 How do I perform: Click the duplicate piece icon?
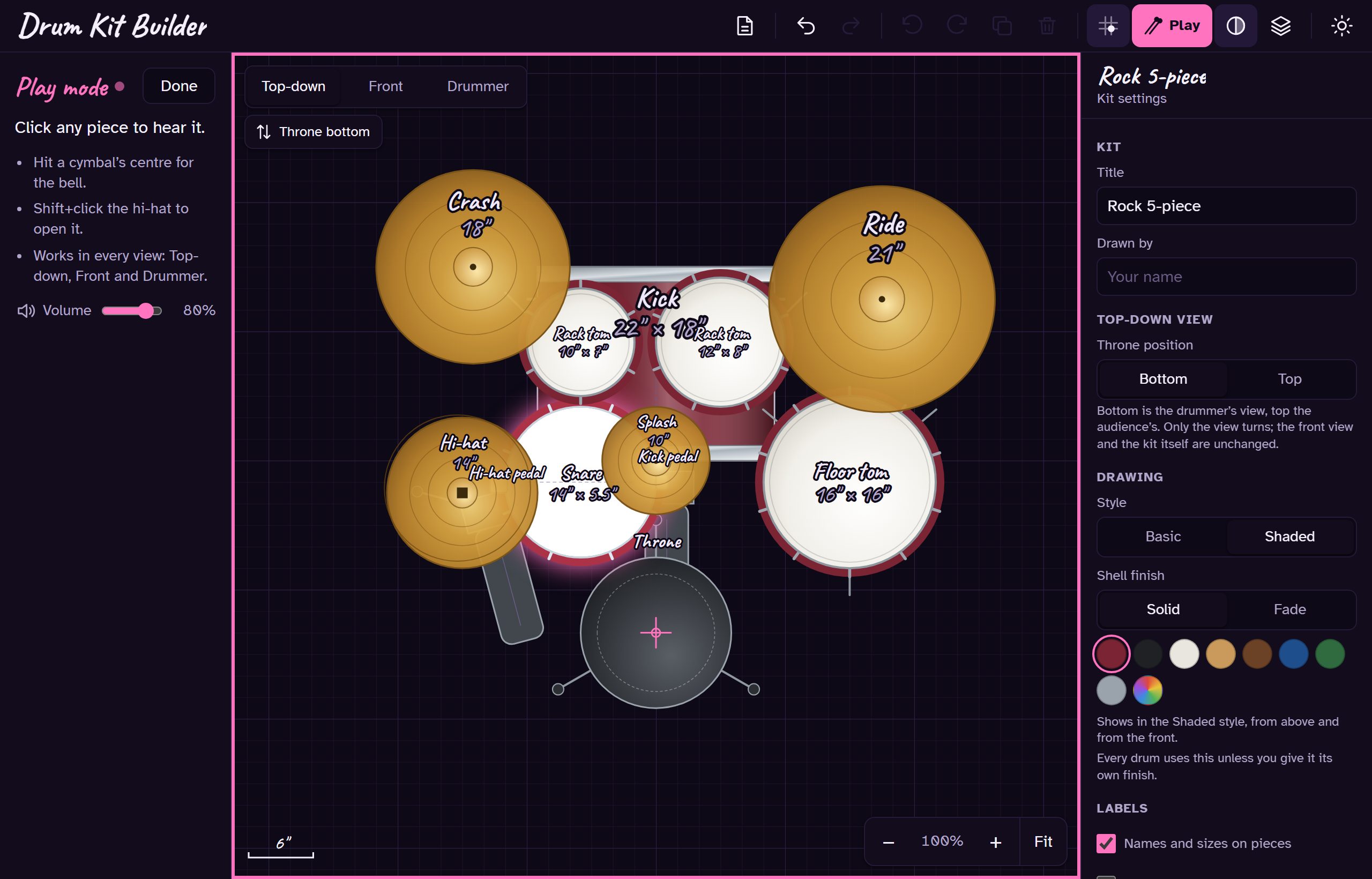click(1002, 26)
